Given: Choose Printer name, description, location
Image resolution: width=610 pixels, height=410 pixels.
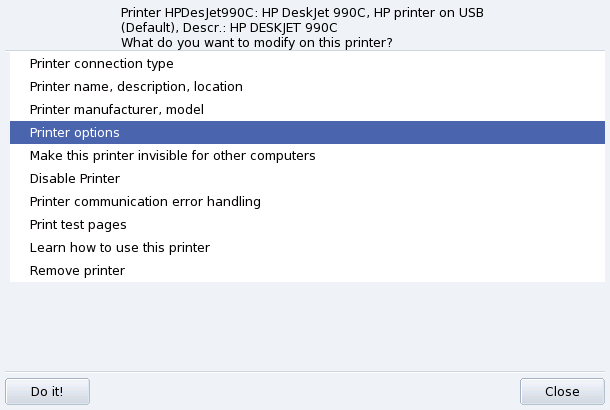Looking at the screenshot, I should [x=136, y=87].
